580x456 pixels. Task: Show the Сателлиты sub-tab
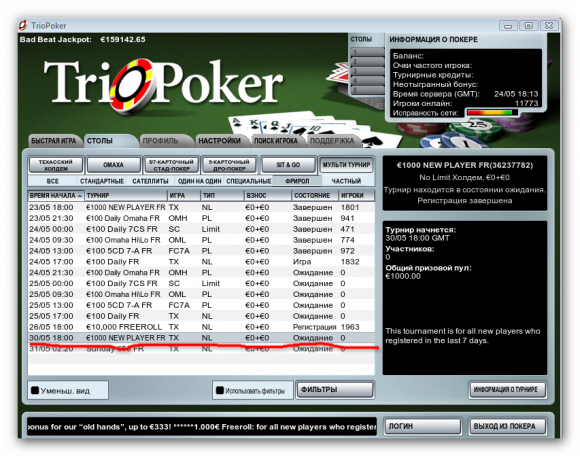click(x=150, y=181)
